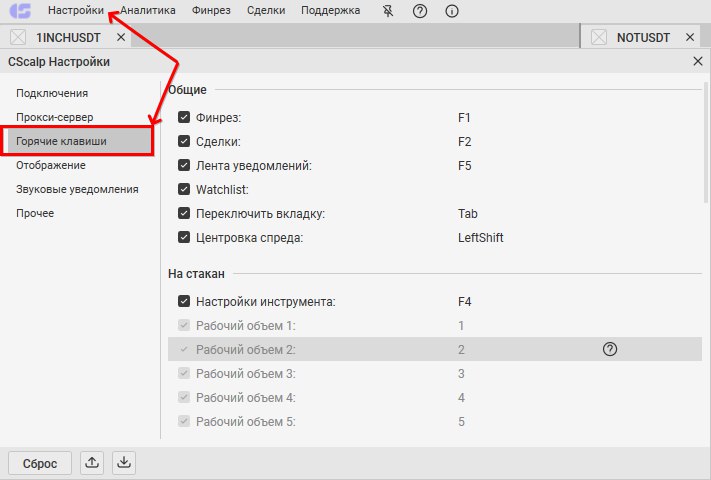The image size is (711, 480).
Task: Click the import settings download icon
Action: coord(124,462)
